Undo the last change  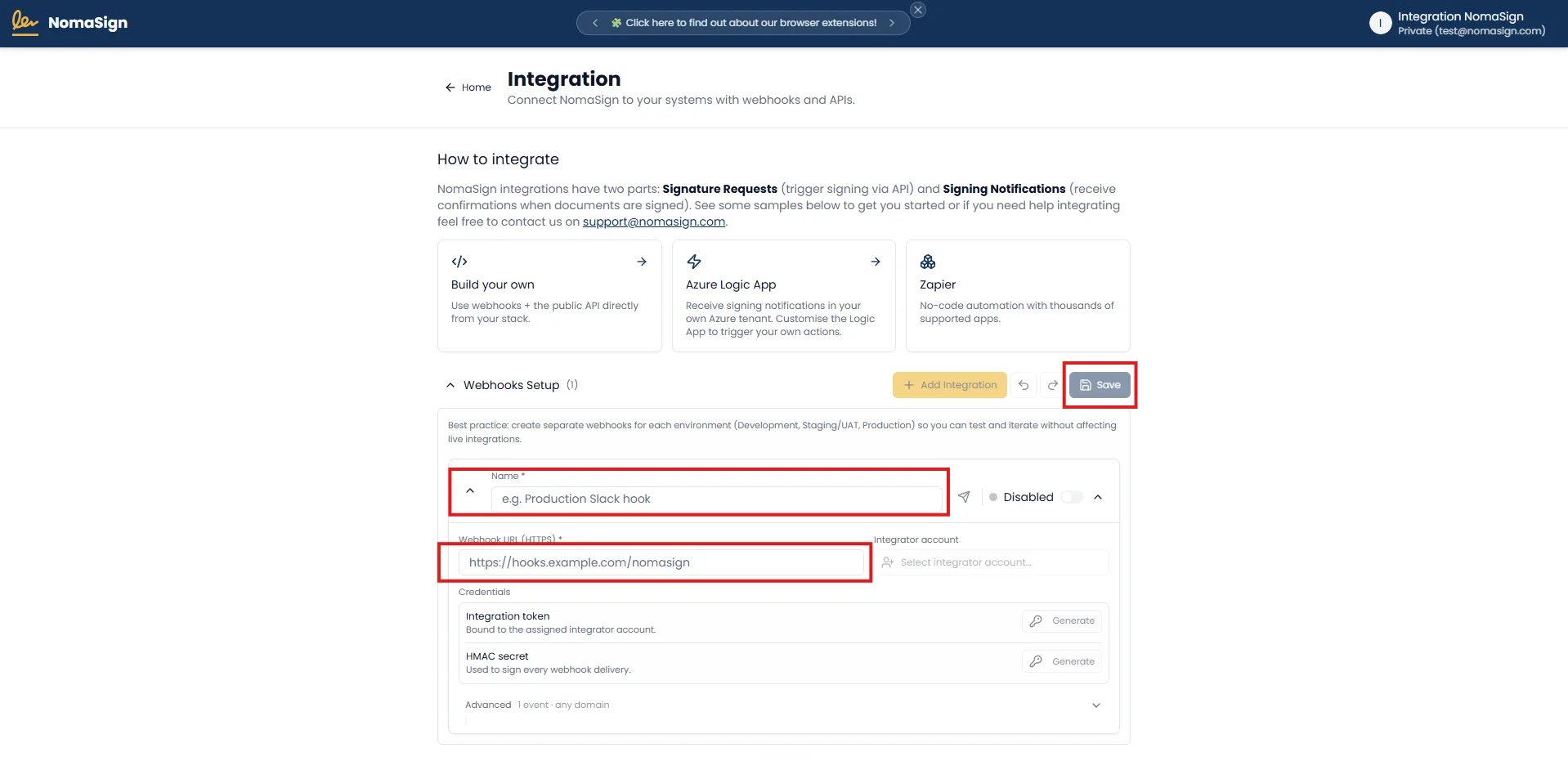1024,385
